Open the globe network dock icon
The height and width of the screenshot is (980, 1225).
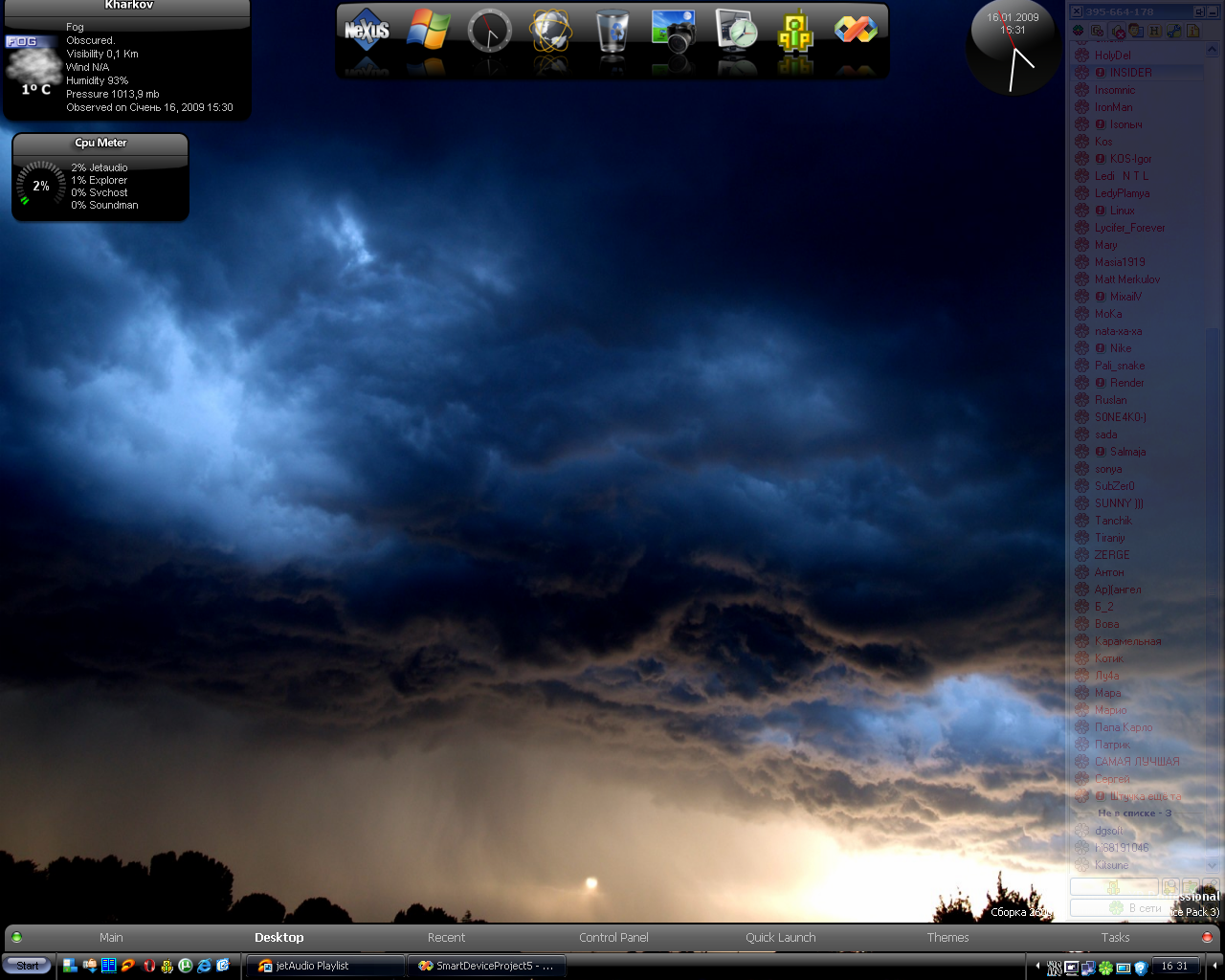pyautogui.click(x=550, y=31)
